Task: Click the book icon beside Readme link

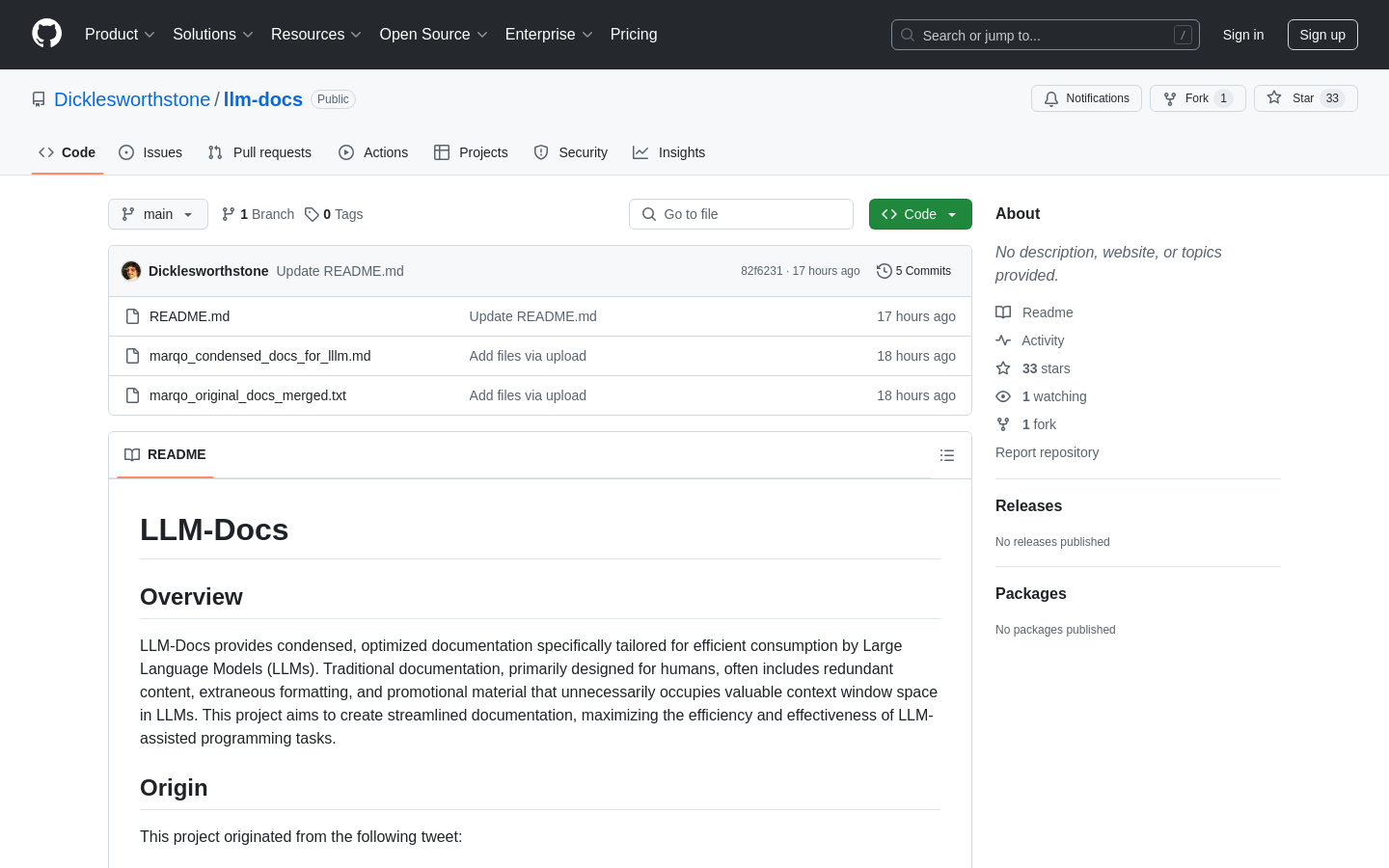Action: coord(1003,312)
